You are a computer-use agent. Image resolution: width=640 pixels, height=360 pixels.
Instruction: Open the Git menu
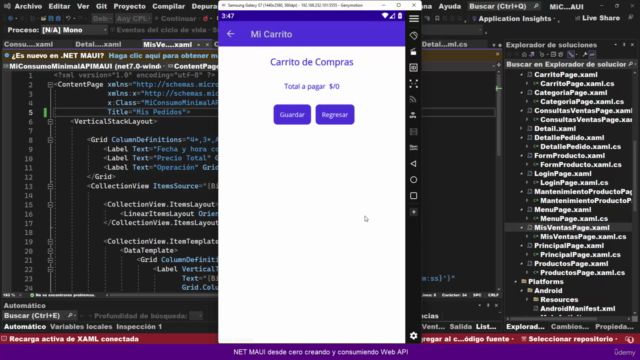pyautogui.click(x=101, y=7)
